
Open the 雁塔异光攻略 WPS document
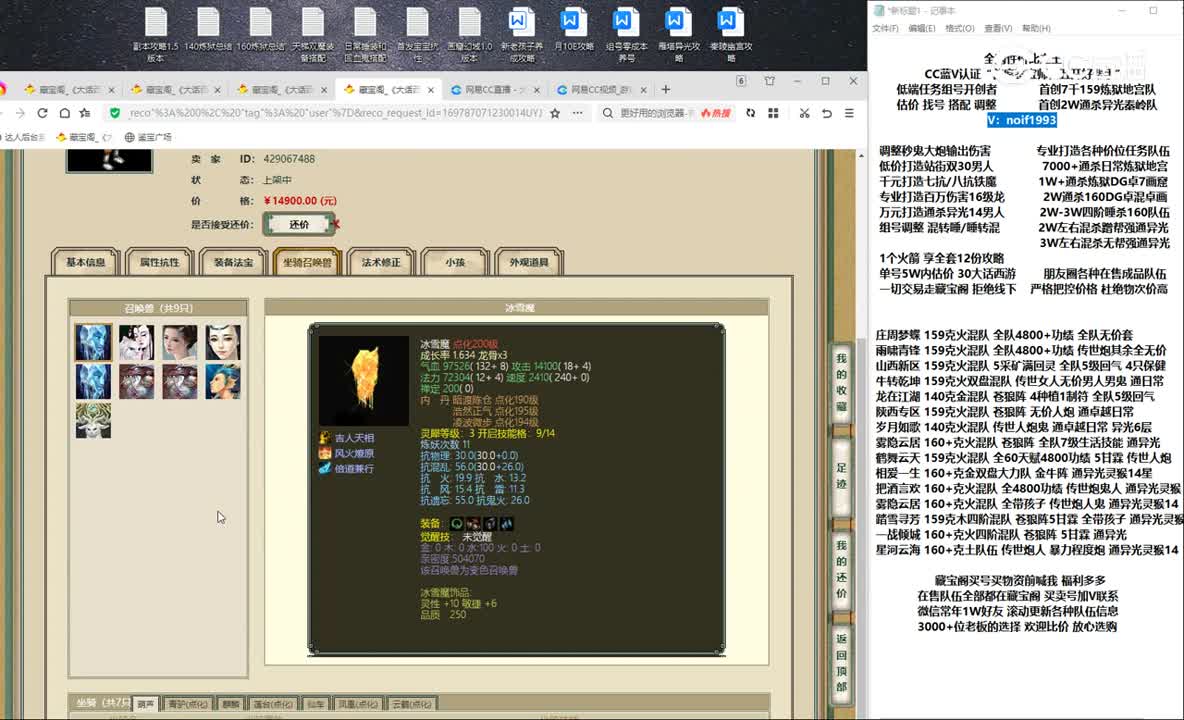point(678,34)
